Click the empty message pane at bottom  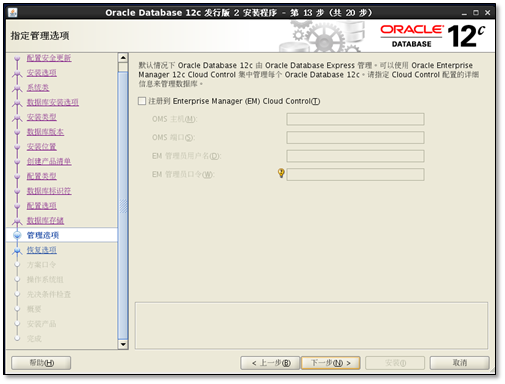click(311, 326)
